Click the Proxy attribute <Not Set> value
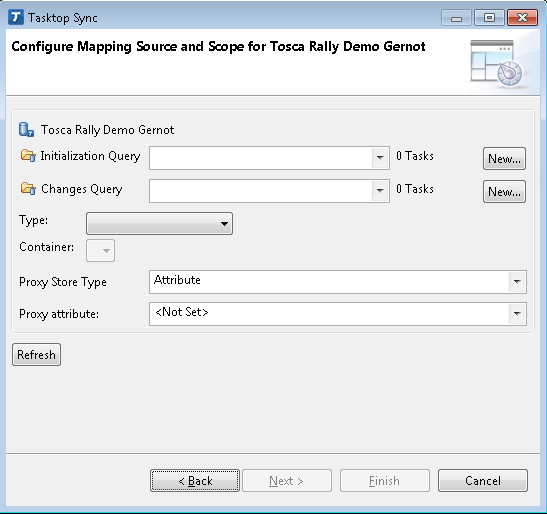This screenshot has width=547, height=514. 182,312
